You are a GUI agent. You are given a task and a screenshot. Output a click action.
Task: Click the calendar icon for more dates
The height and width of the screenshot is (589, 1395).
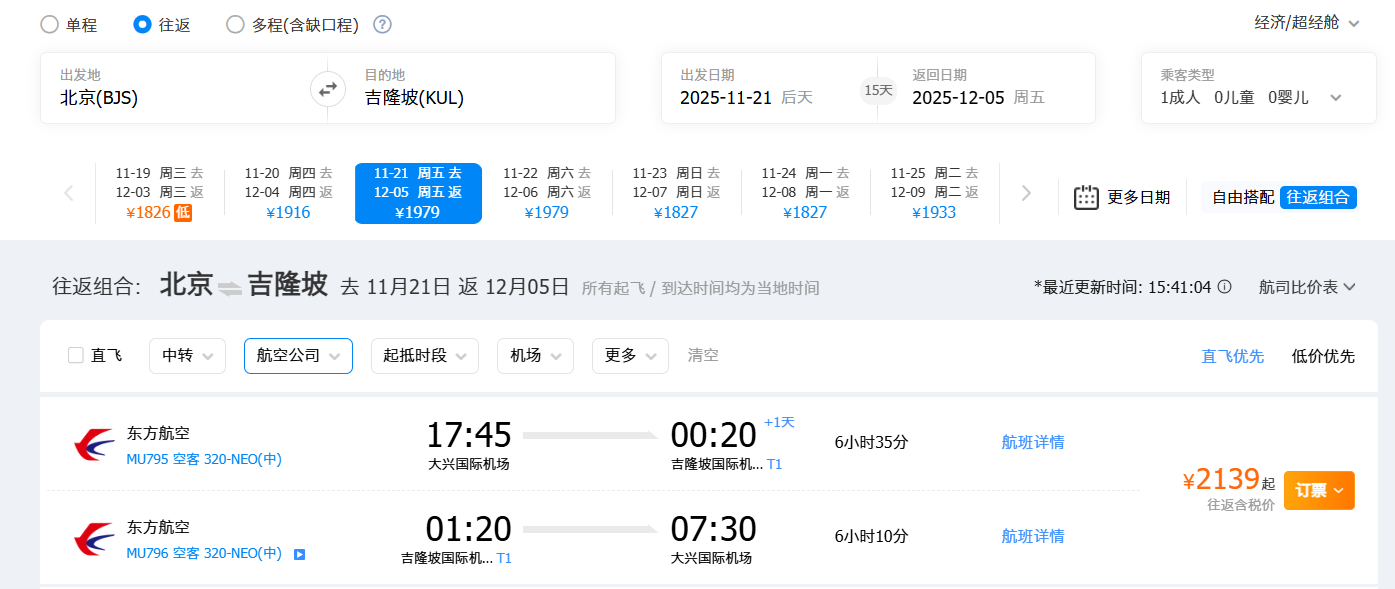(x=1086, y=197)
